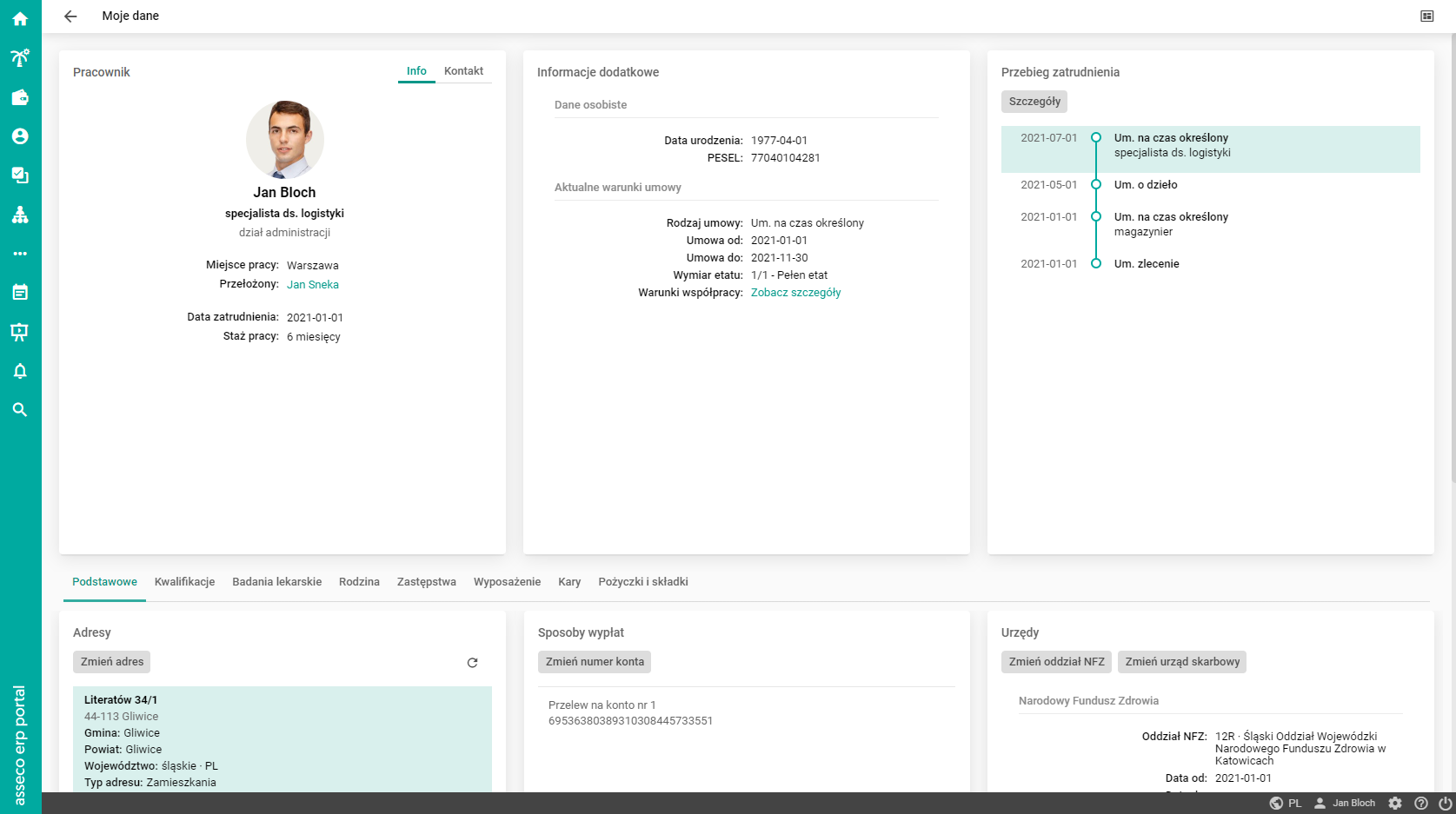Click the Warszawa workplace value
The height and width of the screenshot is (814, 1456).
tap(313, 266)
